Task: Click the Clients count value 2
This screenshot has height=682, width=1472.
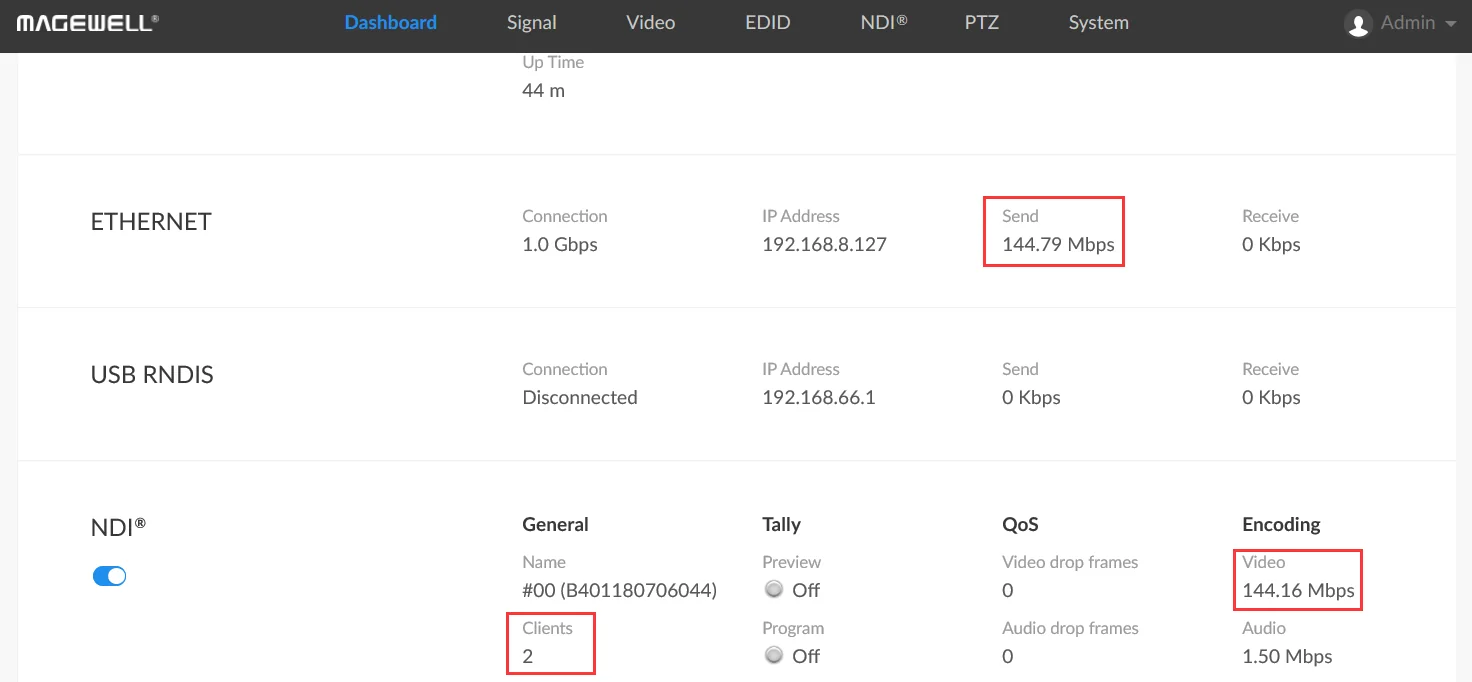Action: point(528,657)
